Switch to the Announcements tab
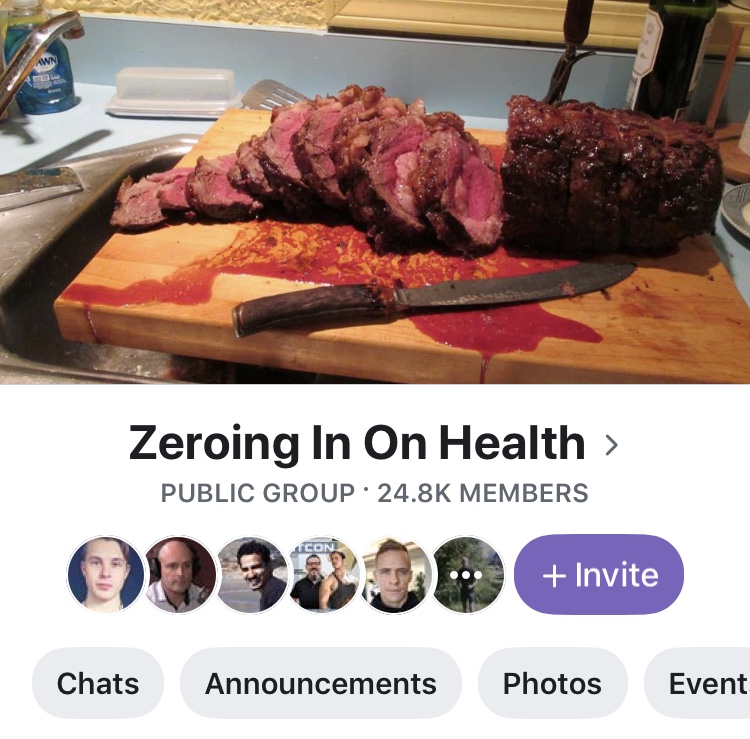 coord(321,683)
